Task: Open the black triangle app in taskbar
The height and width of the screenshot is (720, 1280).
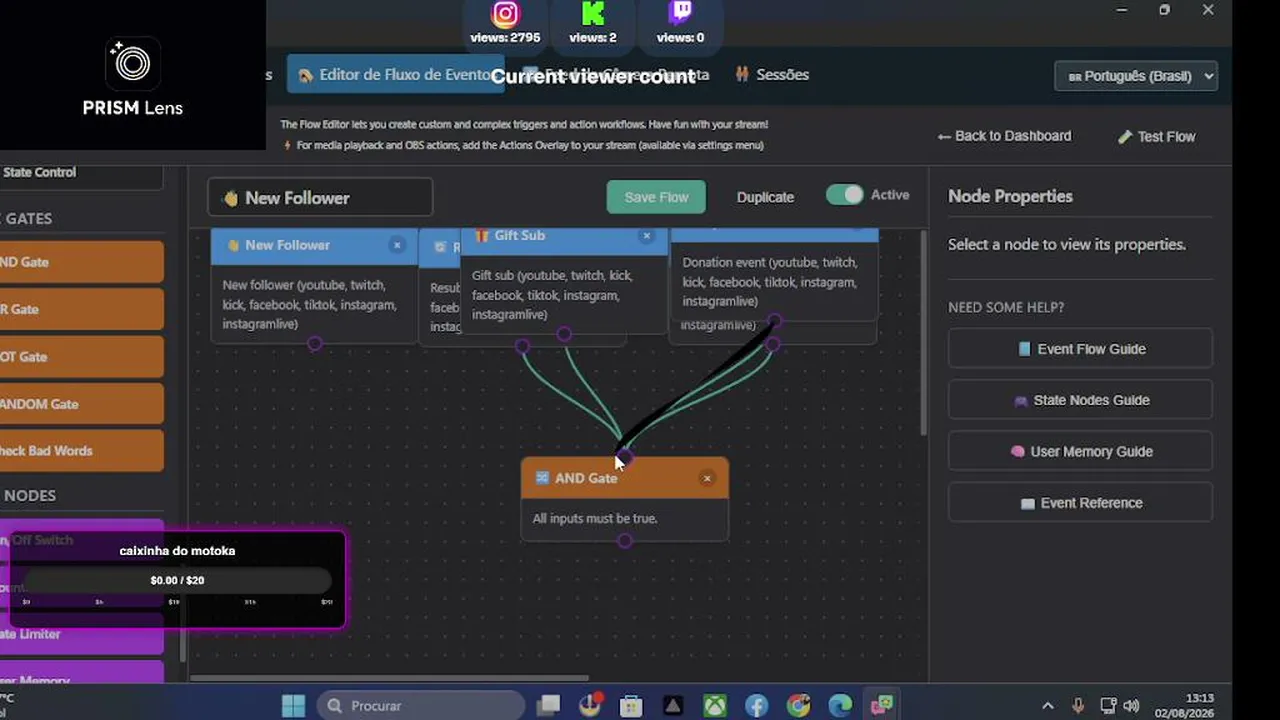Action: [x=673, y=706]
